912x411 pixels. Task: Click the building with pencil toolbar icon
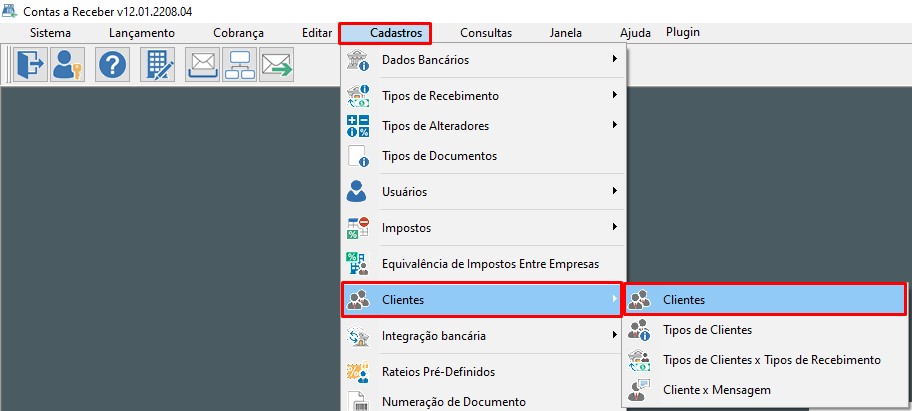coord(158,64)
